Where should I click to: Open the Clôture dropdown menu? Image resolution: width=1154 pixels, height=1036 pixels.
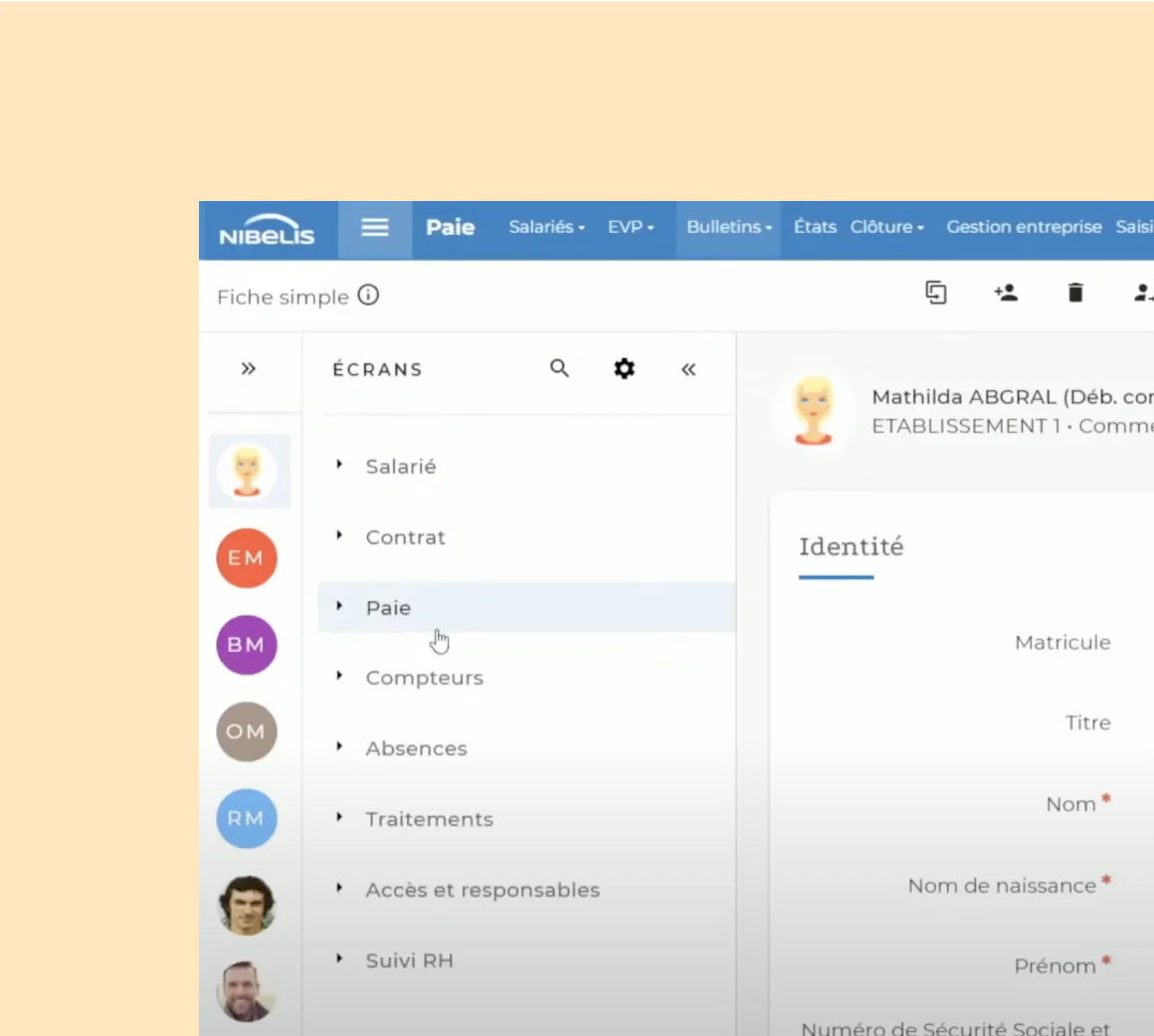pyautogui.click(x=886, y=228)
